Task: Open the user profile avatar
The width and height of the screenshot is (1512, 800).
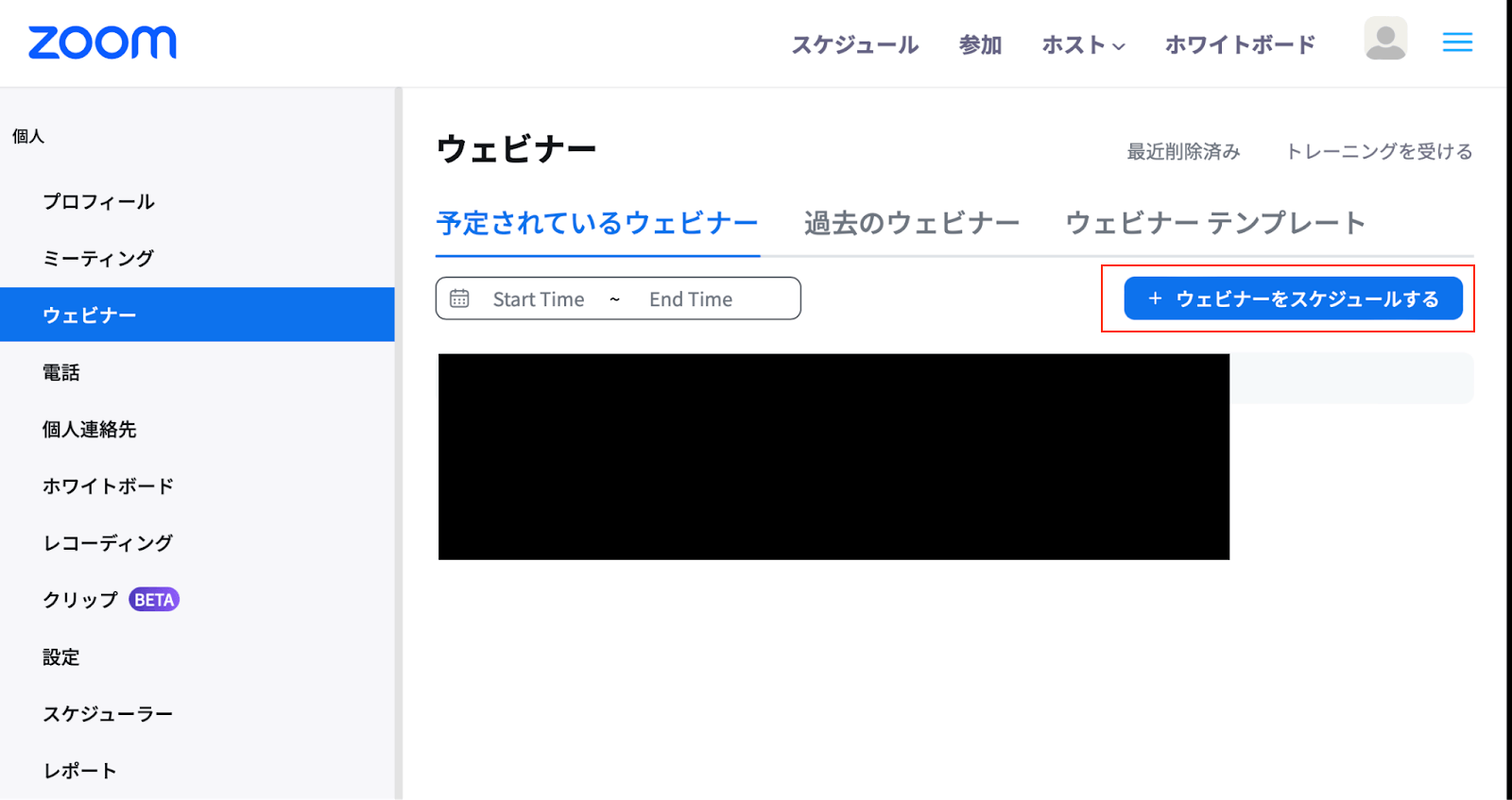Action: point(1385,39)
